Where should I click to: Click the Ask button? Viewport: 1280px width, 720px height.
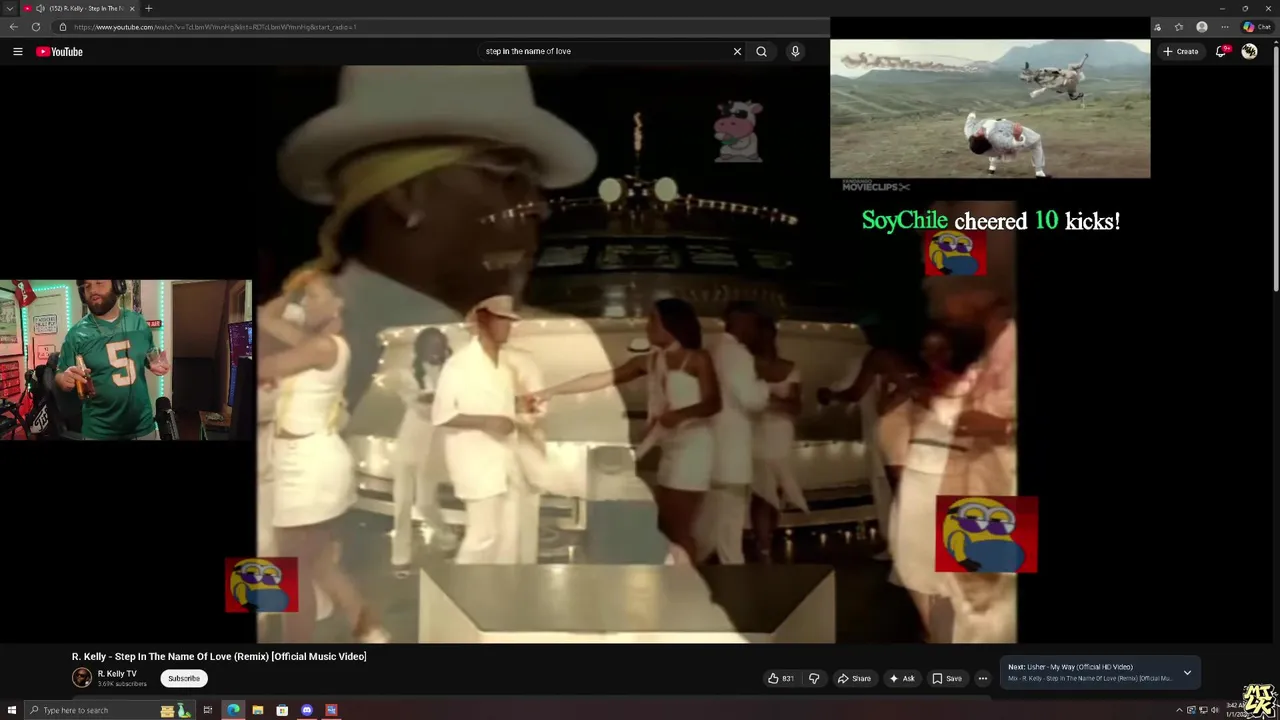901,678
